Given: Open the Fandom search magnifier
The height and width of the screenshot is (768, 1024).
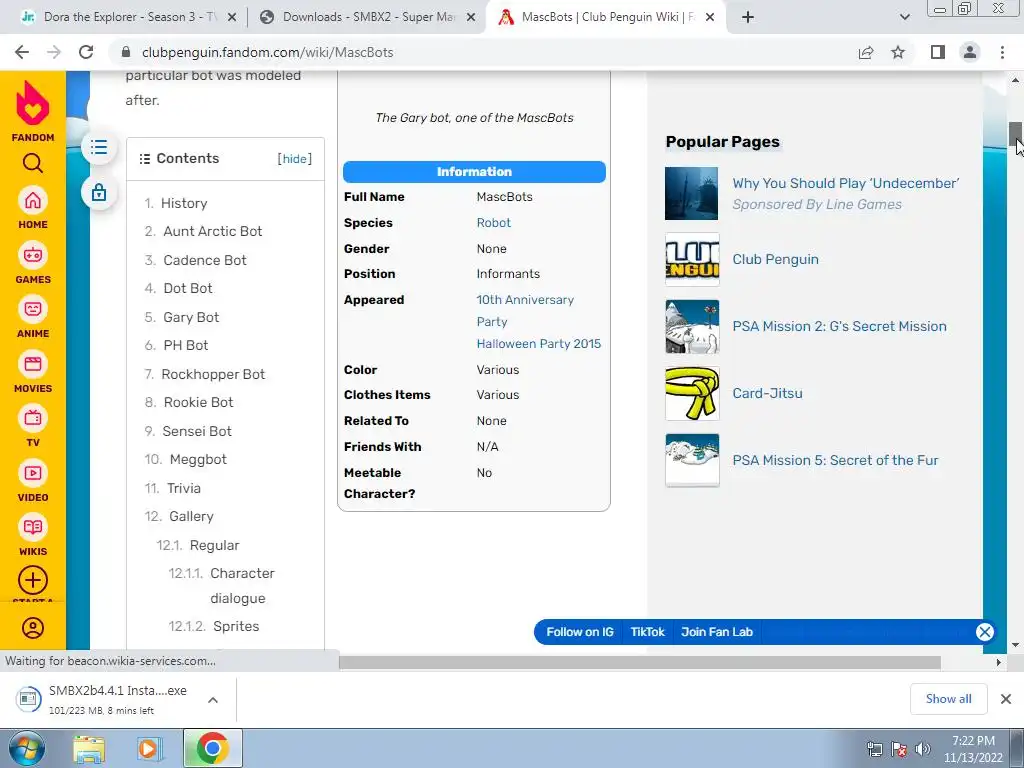Looking at the screenshot, I should [33, 163].
